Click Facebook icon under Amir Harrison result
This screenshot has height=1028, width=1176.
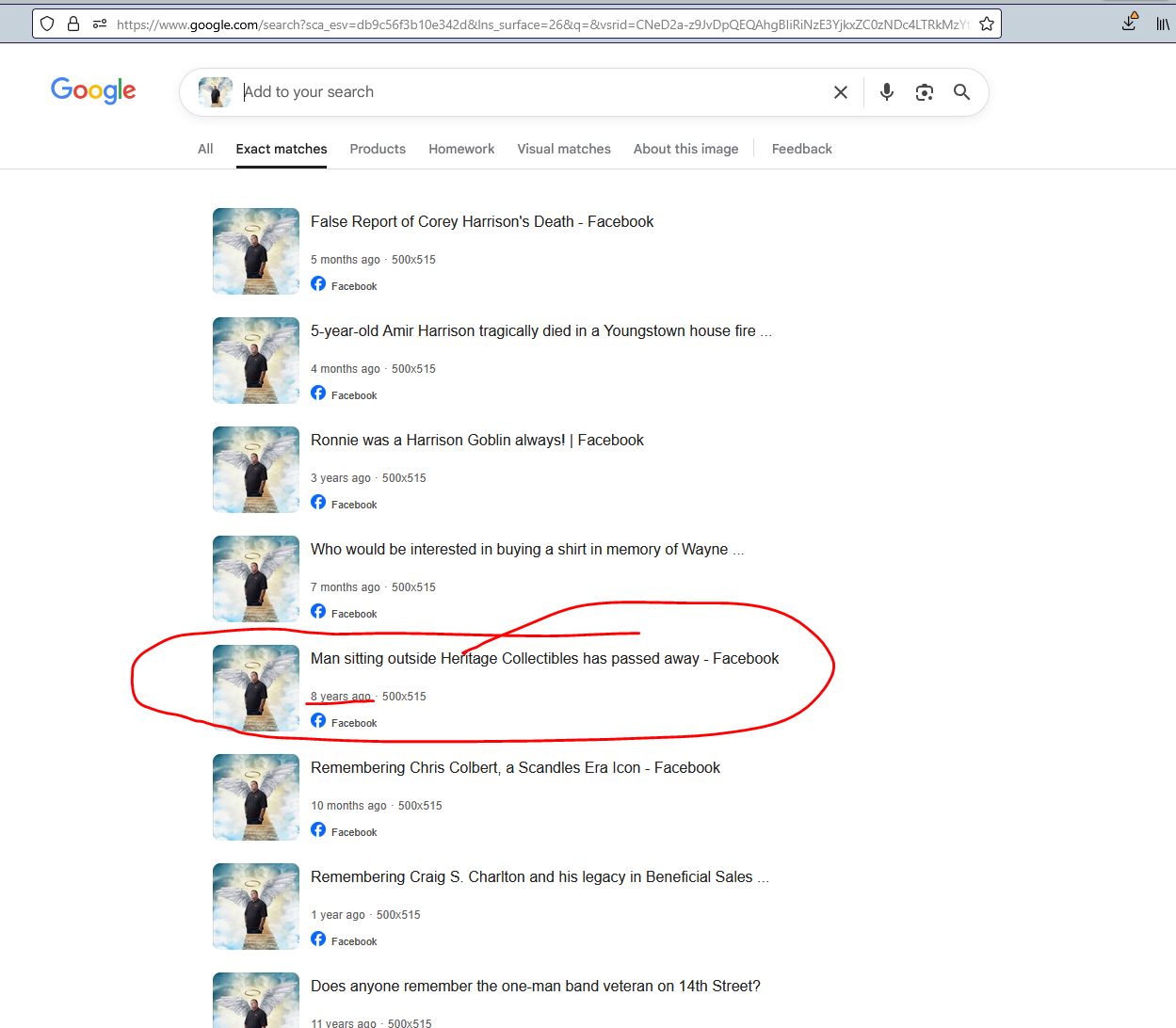[x=318, y=394]
